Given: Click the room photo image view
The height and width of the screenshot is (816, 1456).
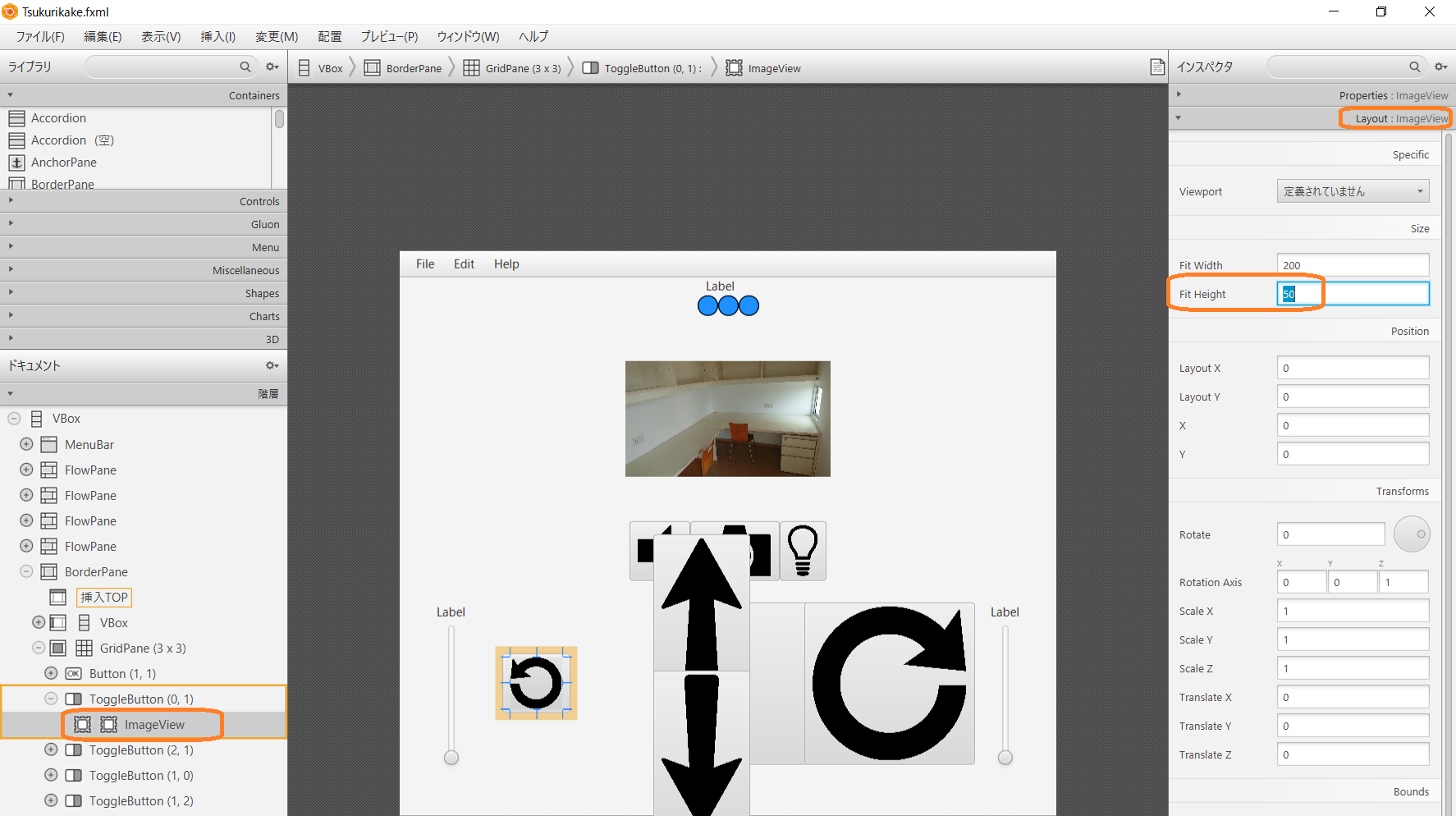Looking at the screenshot, I should click(728, 419).
